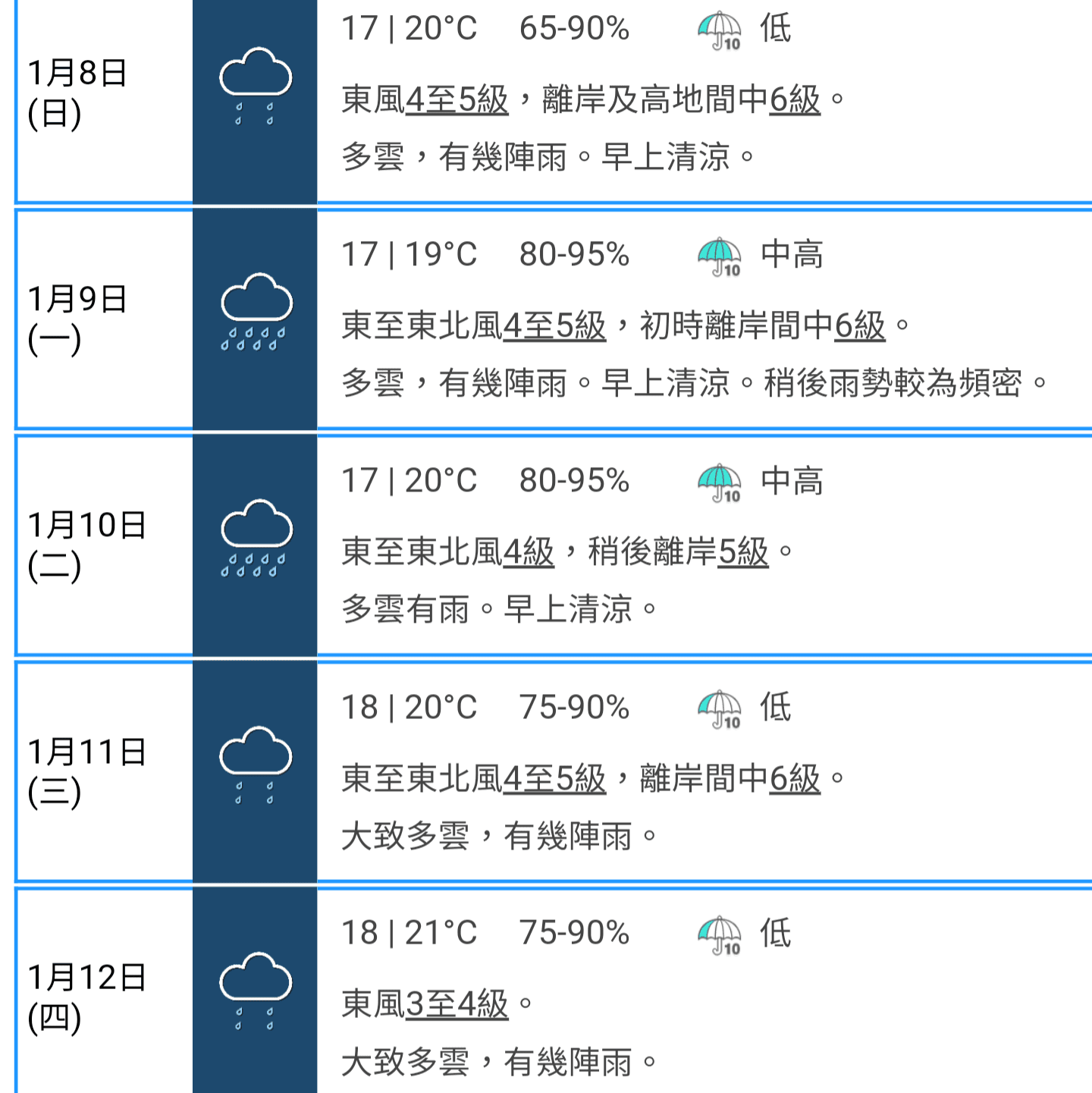1092x1093 pixels.
Task: Tap the light rain icon for 1月12日
Action: point(256,991)
